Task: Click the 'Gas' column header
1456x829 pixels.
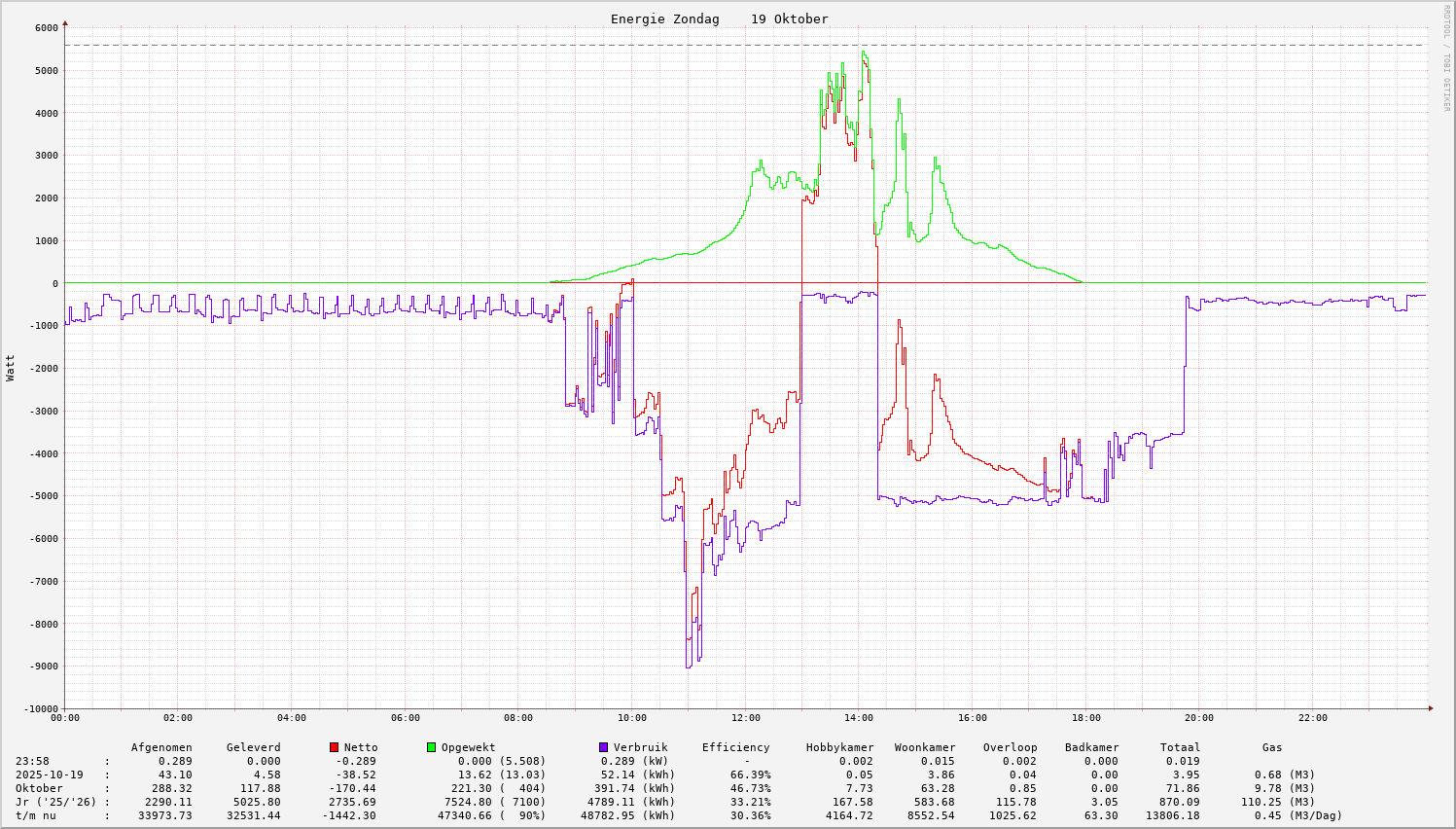Action: point(1272,747)
